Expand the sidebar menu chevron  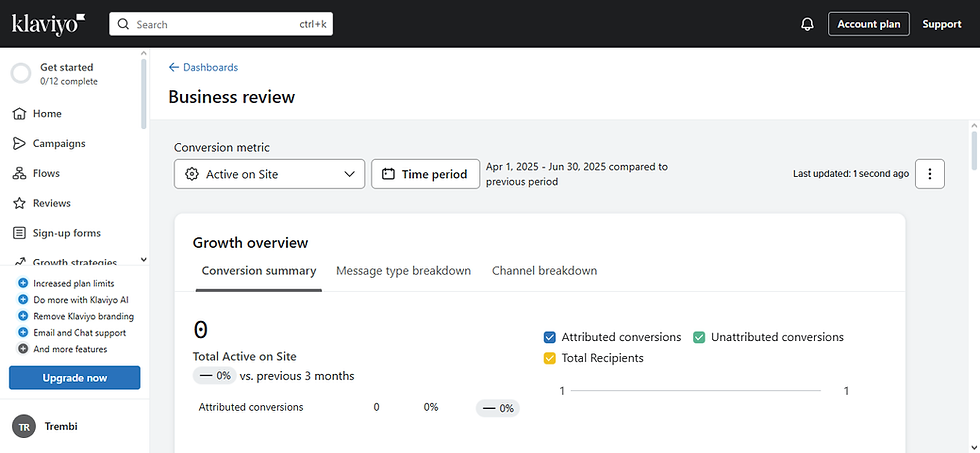[x=143, y=259]
